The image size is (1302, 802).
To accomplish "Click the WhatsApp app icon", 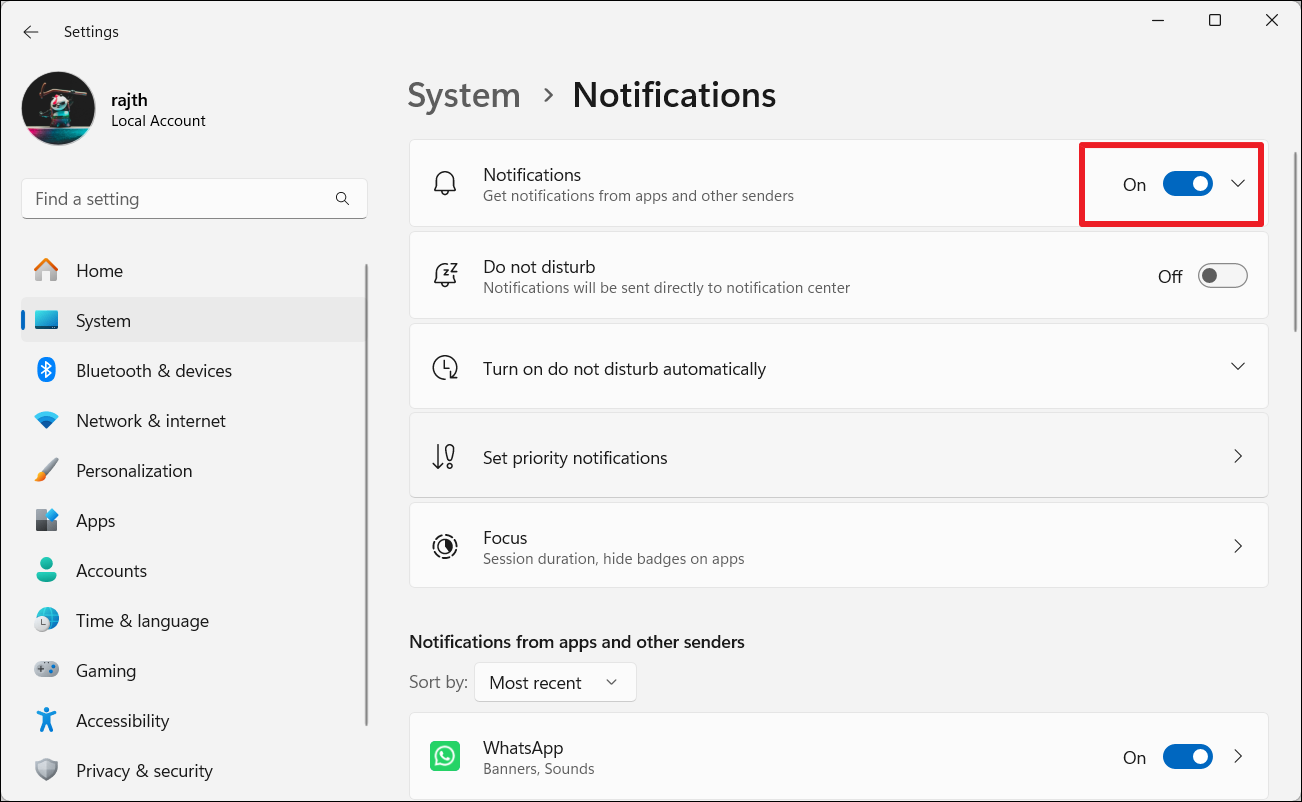I will [x=445, y=757].
